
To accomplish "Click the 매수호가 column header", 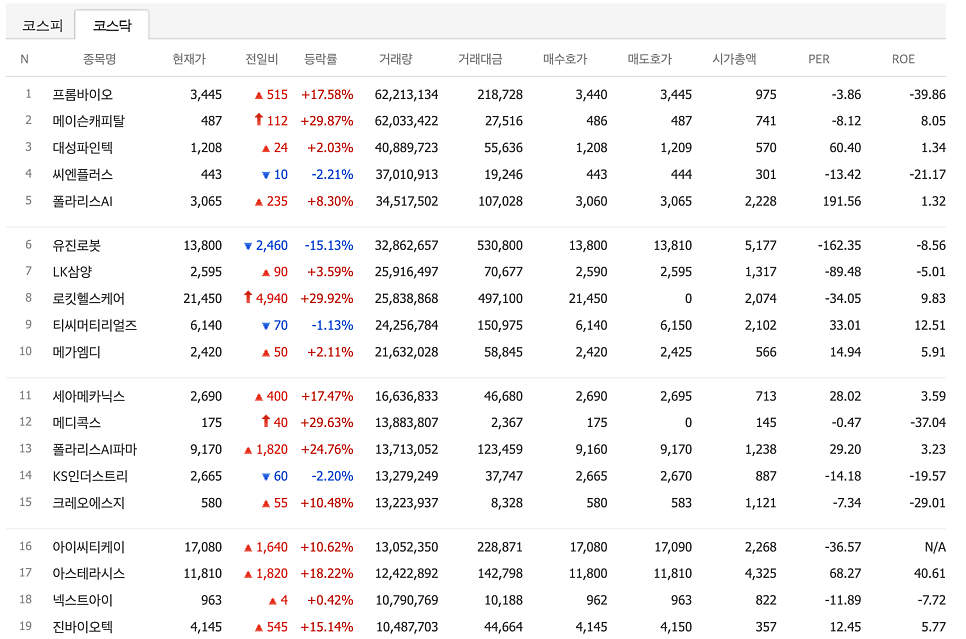I will (565, 59).
